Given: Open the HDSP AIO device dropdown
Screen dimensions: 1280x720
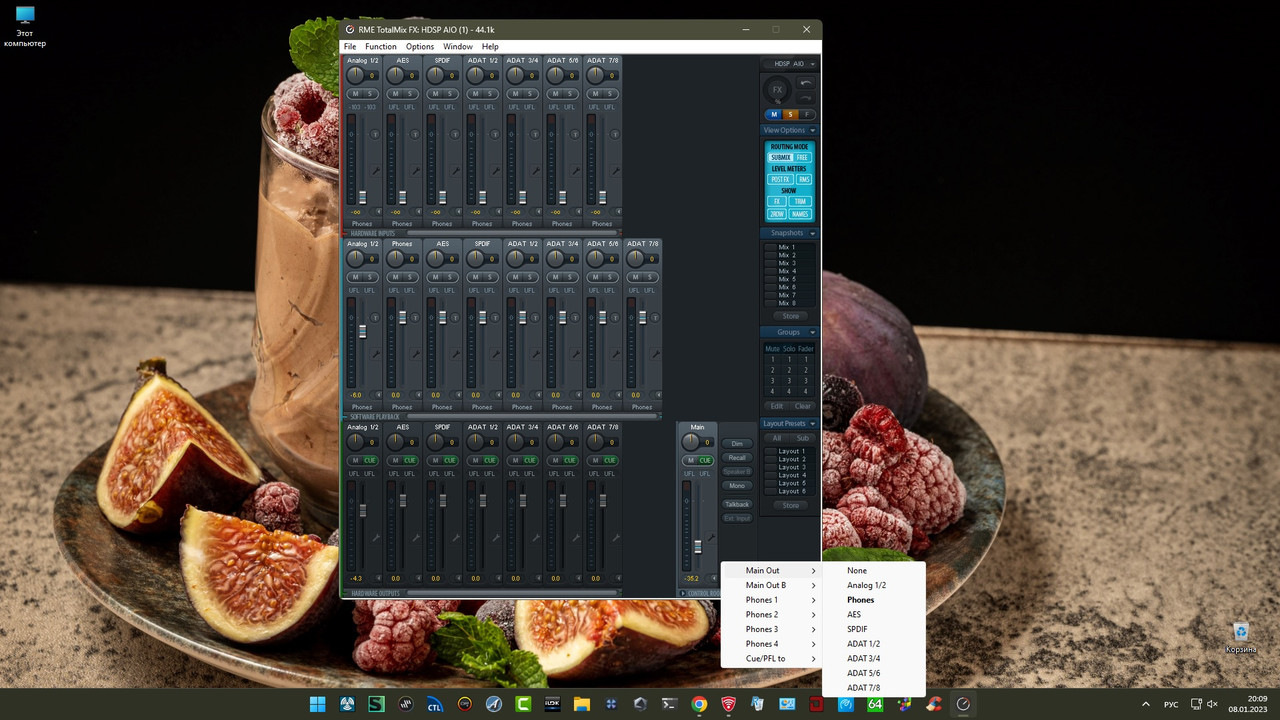Looking at the screenshot, I should [790, 63].
